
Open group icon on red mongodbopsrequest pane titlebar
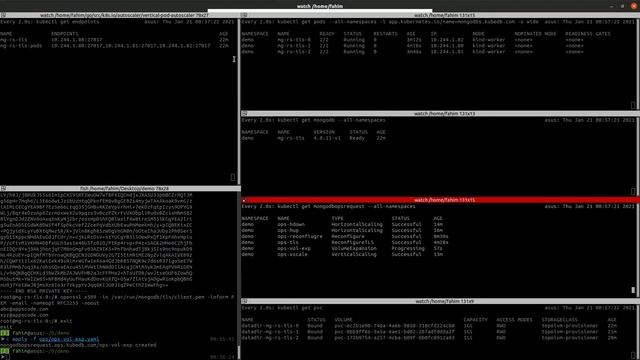tap(244, 200)
